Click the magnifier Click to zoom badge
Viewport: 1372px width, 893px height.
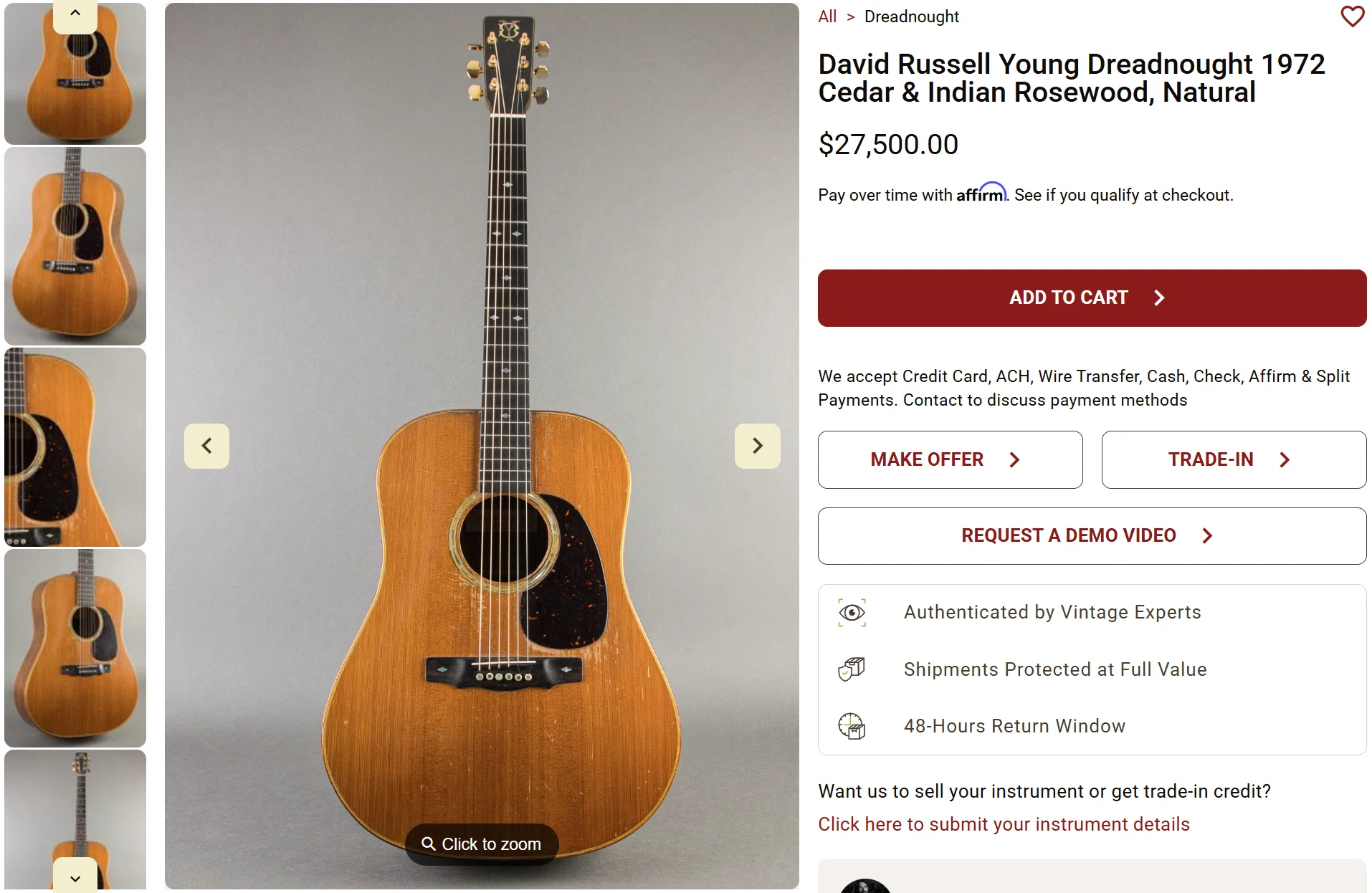point(482,844)
